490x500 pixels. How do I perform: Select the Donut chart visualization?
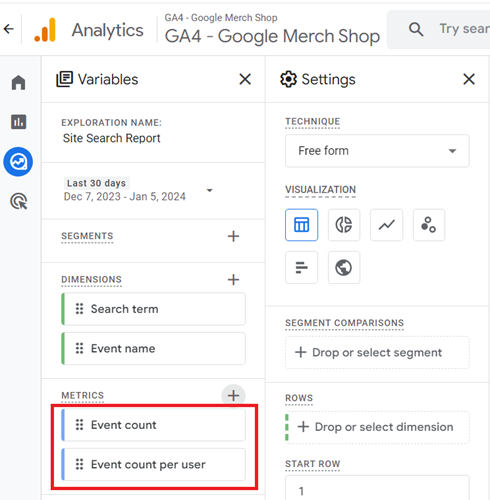(344, 225)
